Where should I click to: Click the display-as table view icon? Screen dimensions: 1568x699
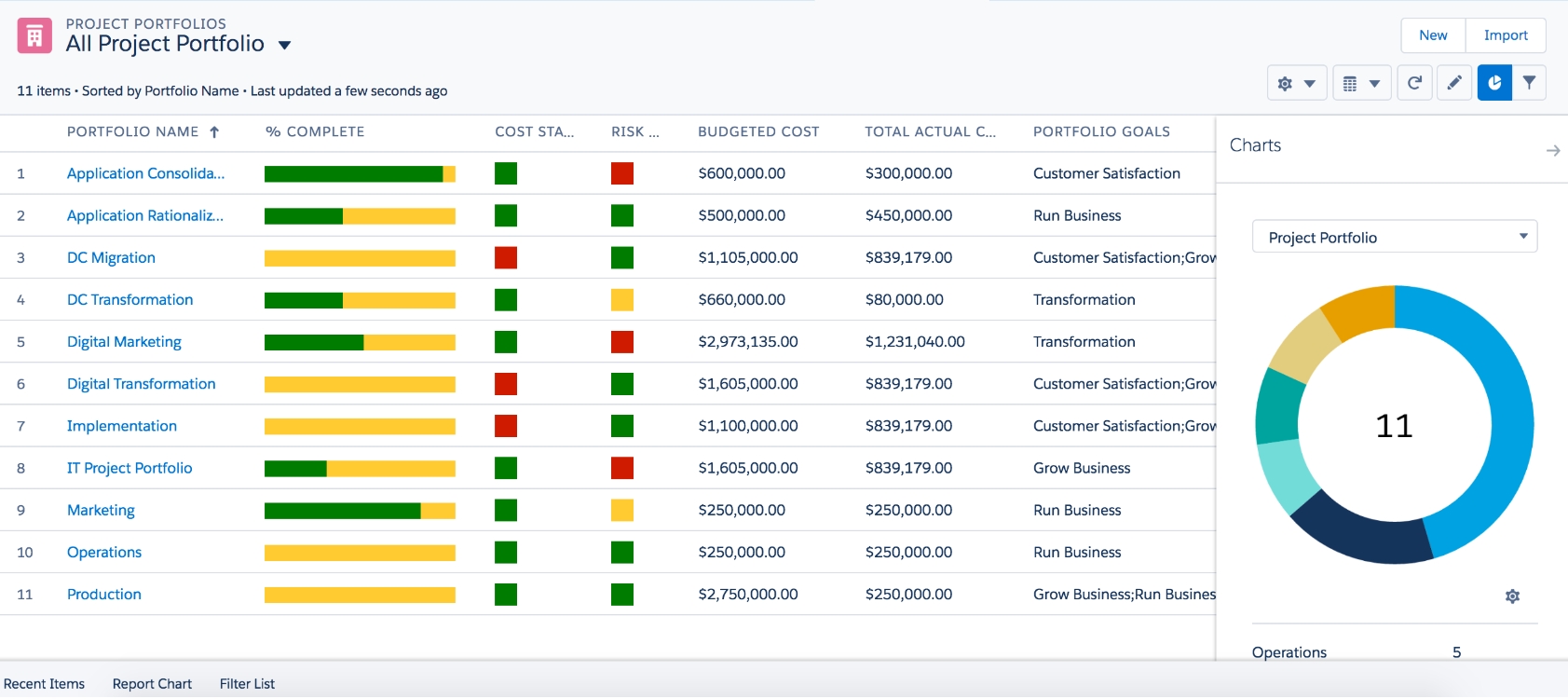pyautogui.click(x=1361, y=83)
